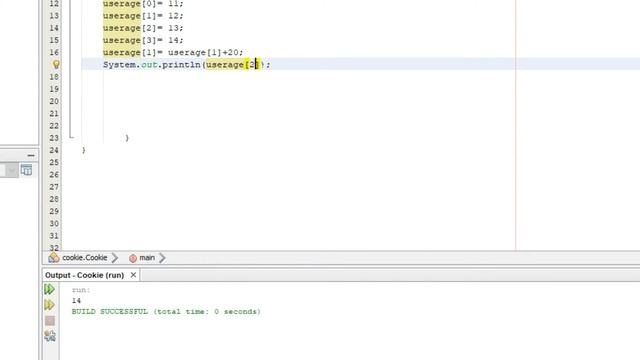640x360 pixels.
Task: Collapse the code fold marker ending at line 23
Action: pyautogui.click(x=71, y=137)
